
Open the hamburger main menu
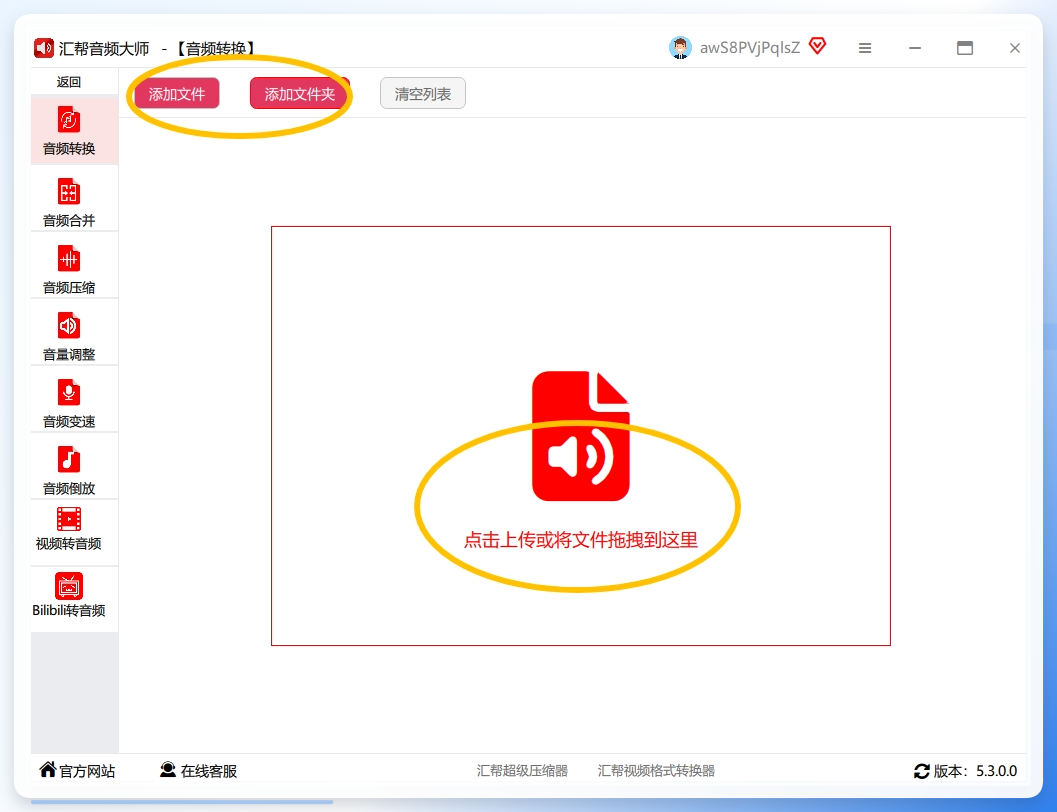tap(865, 48)
